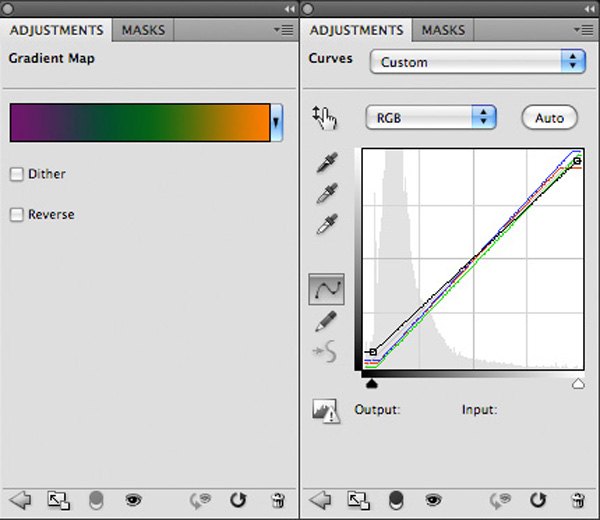View previous state in Gradient Map panel
This screenshot has width=600, height=520.
(201, 500)
